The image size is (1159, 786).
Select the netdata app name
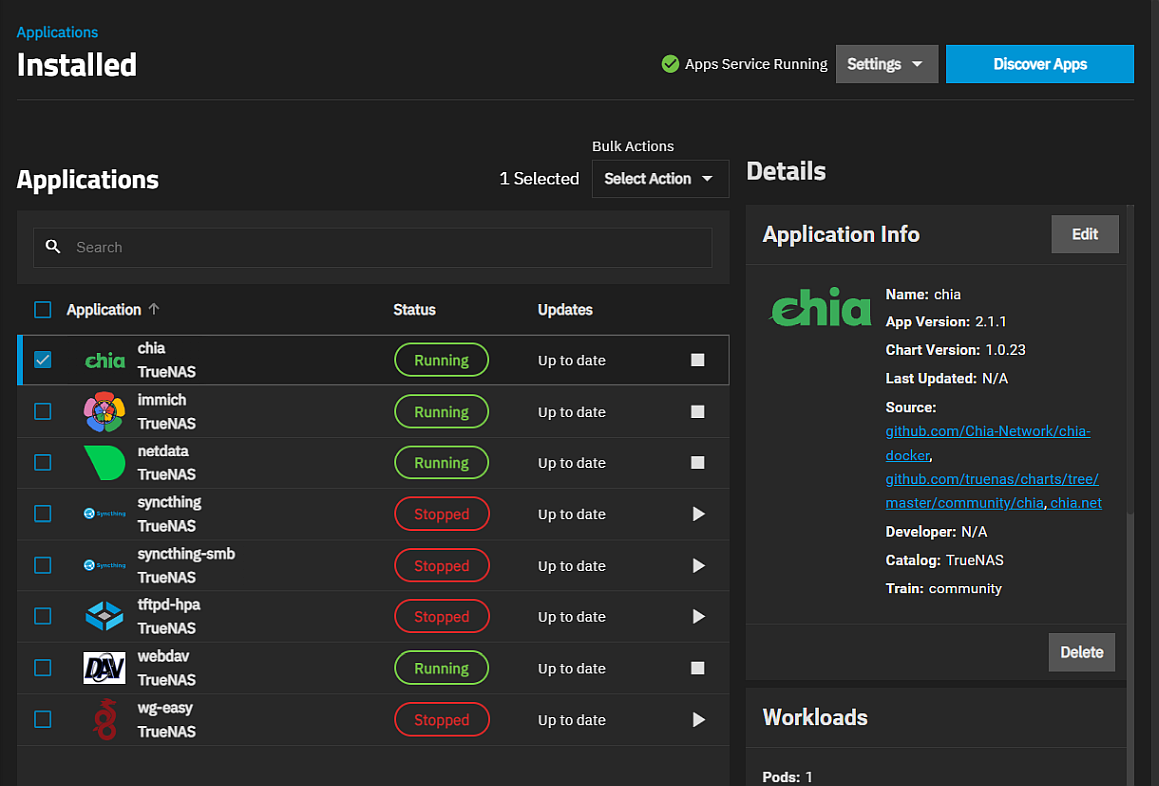pyautogui.click(x=163, y=451)
